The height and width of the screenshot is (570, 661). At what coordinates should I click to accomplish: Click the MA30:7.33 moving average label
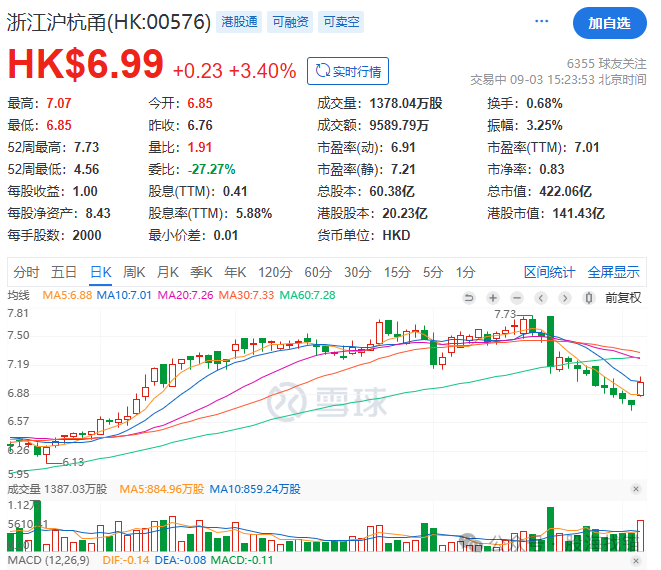(x=246, y=295)
